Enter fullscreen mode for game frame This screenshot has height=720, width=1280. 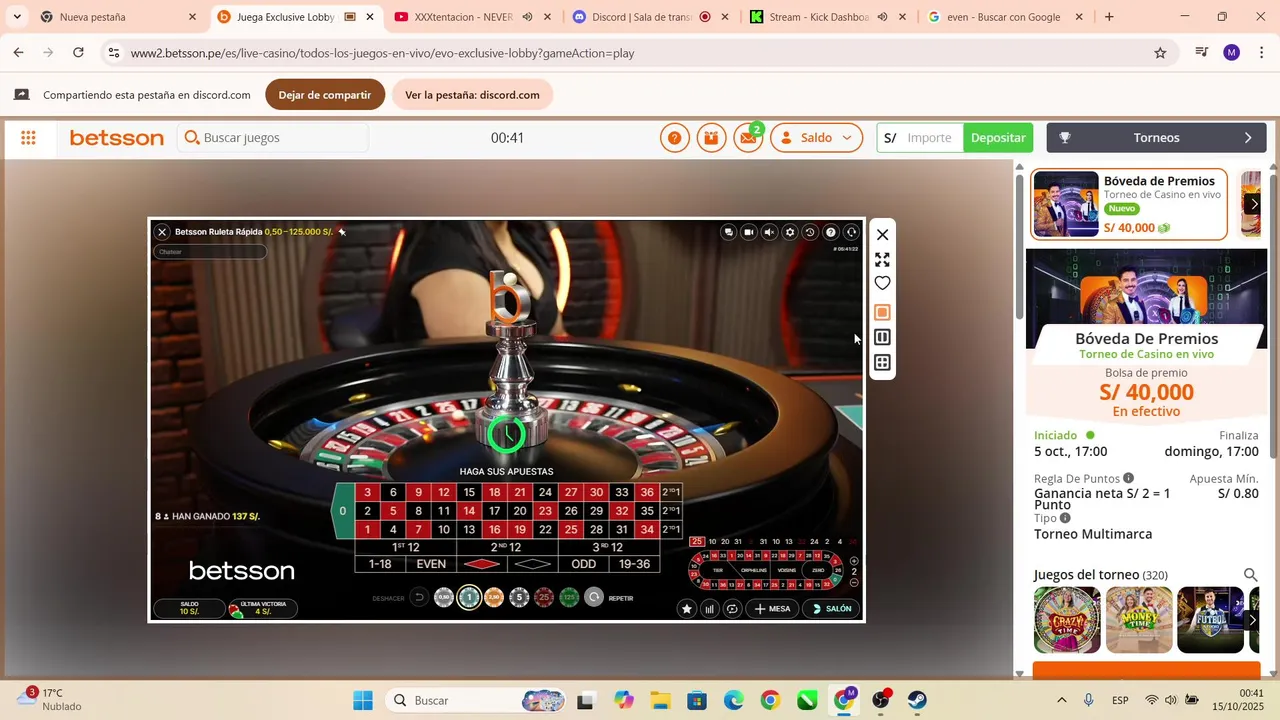pyautogui.click(x=882, y=259)
